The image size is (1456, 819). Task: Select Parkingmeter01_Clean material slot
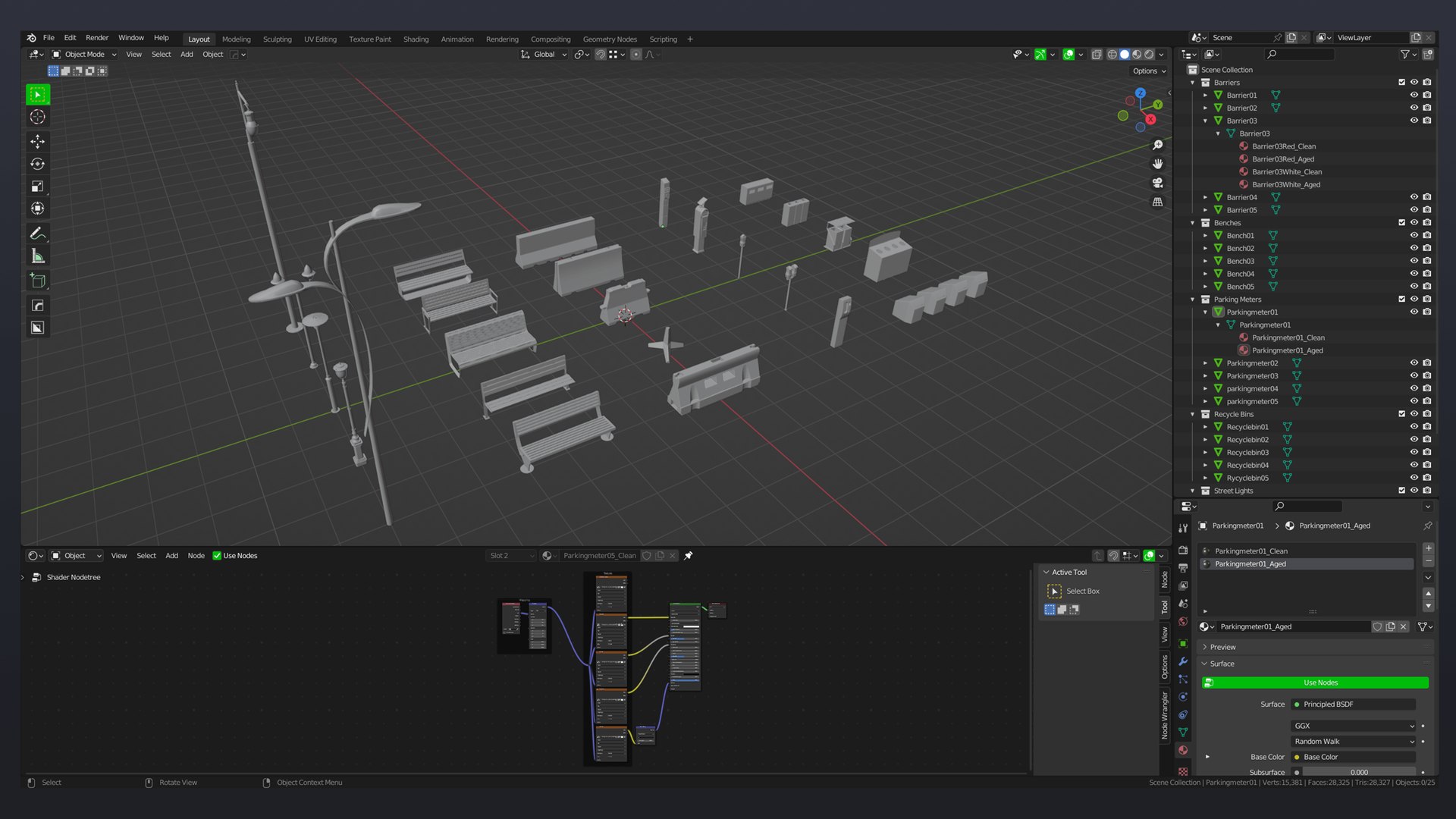click(x=1307, y=551)
